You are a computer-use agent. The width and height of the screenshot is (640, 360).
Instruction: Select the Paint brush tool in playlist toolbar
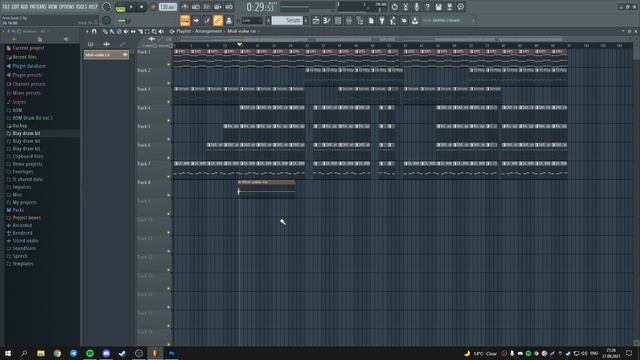112,31
